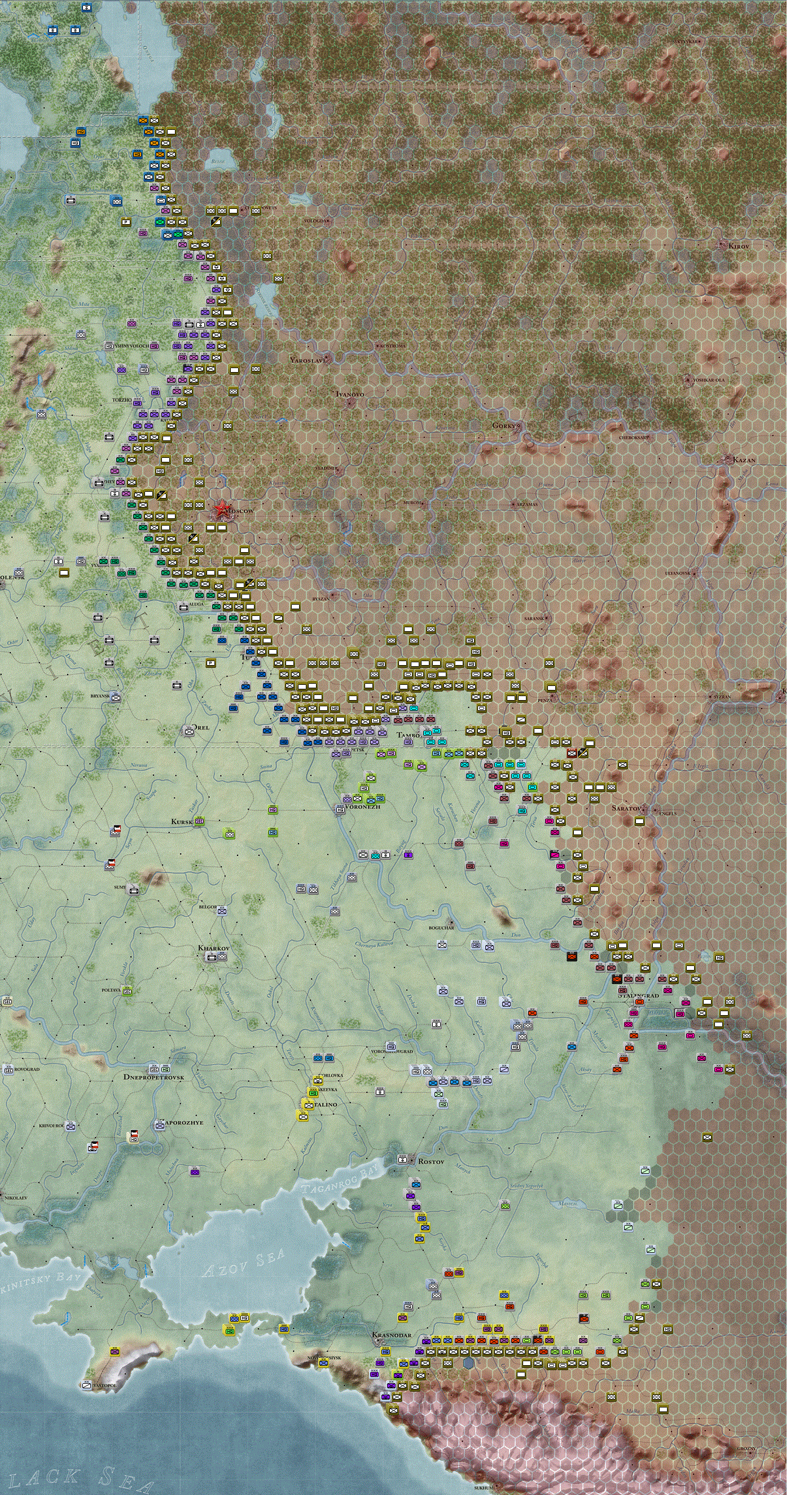The width and height of the screenshot is (812, 1495).
Task: Click the Vladimir city label
Action: click(x=326, y=468)
